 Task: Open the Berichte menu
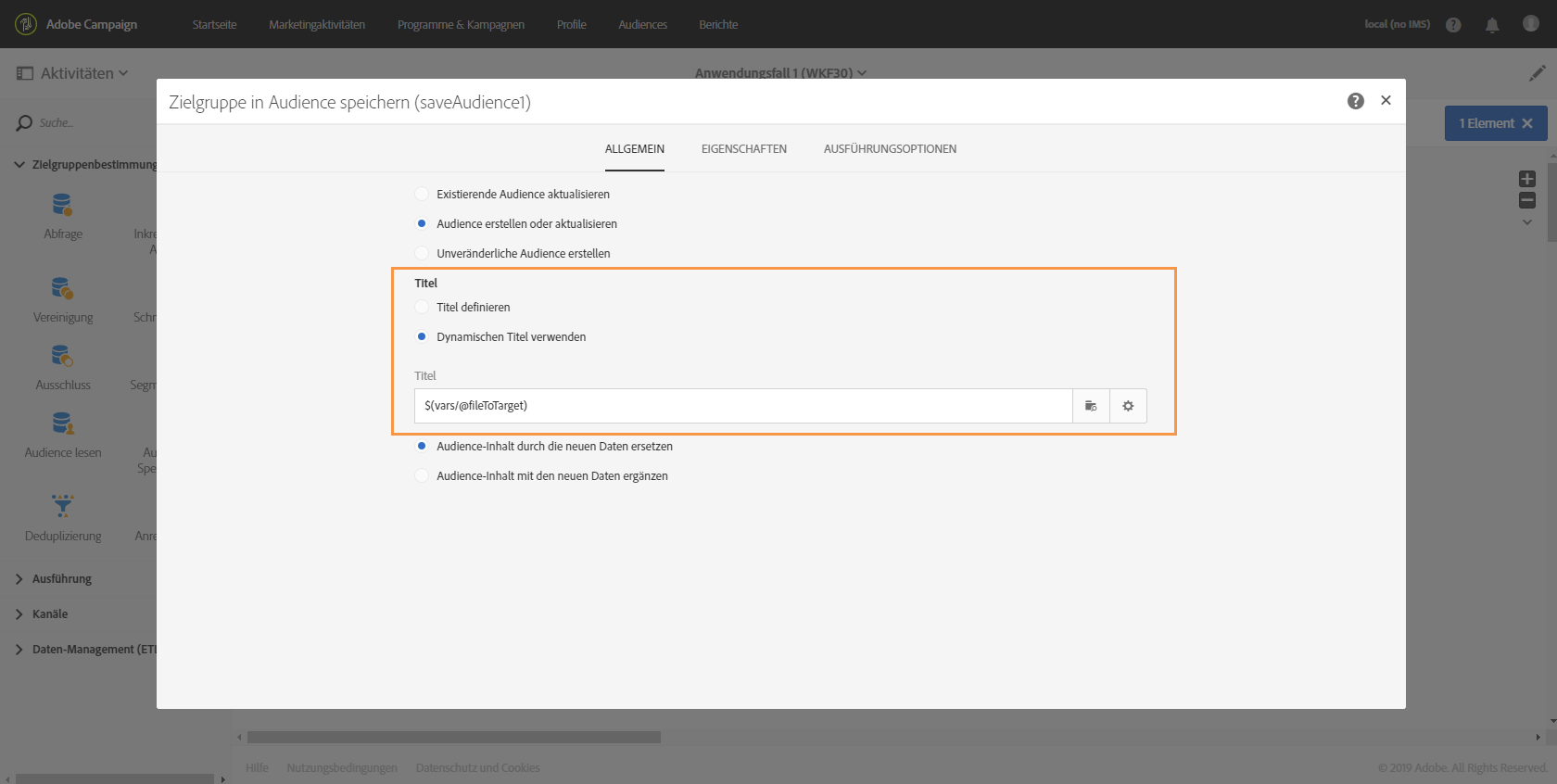(718, 25)
